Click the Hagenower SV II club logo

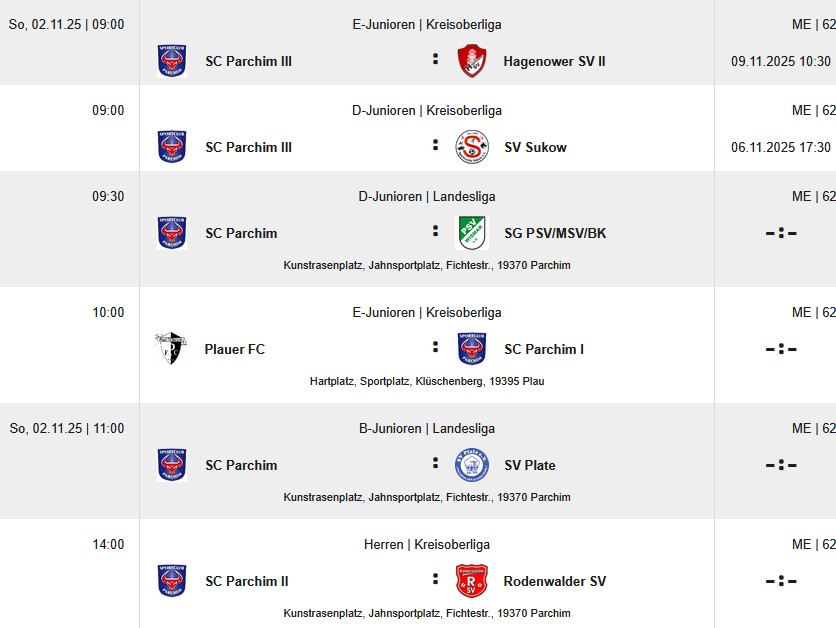point(472,61)
